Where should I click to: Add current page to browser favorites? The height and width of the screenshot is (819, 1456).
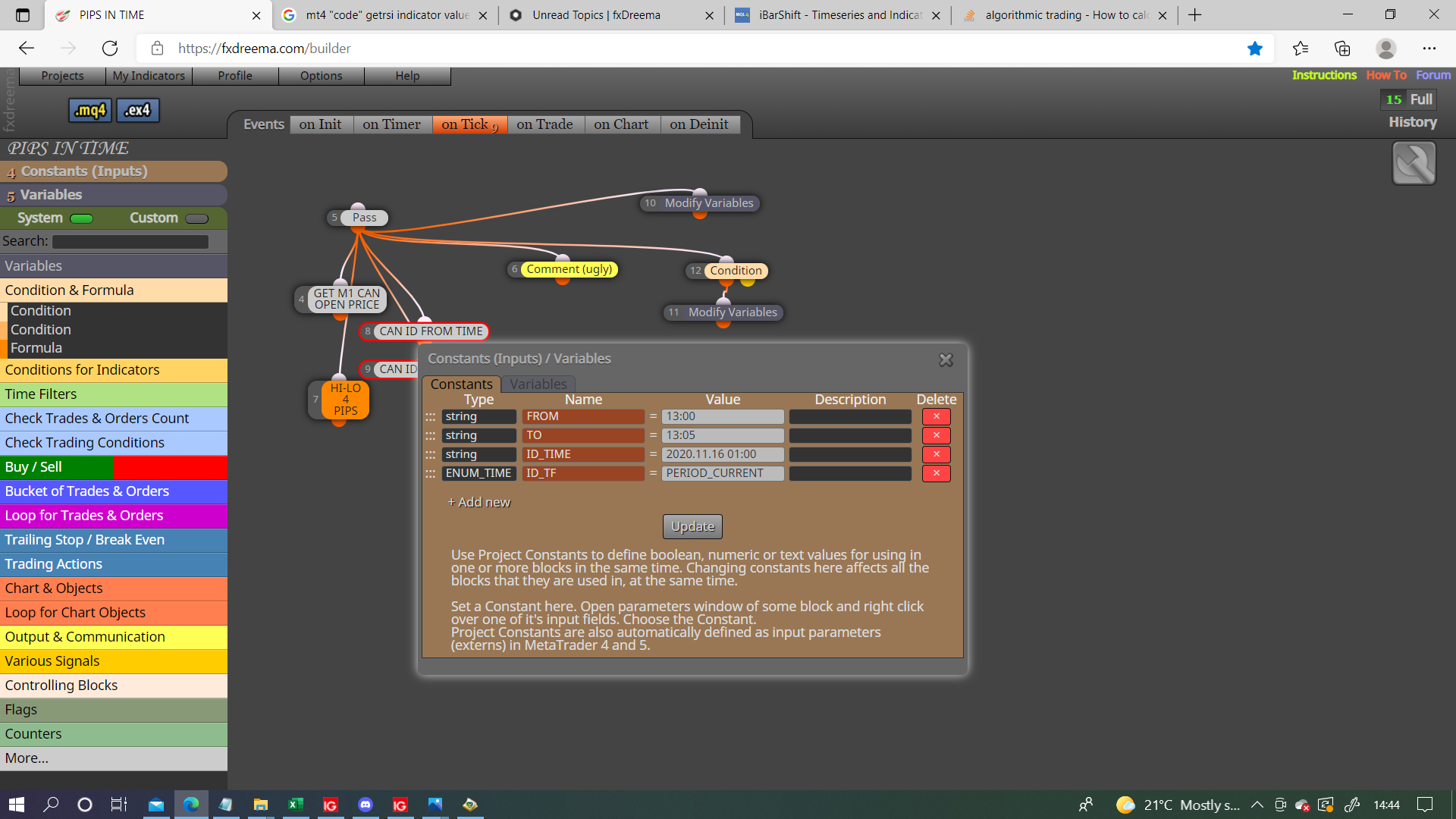point(1255,49)
